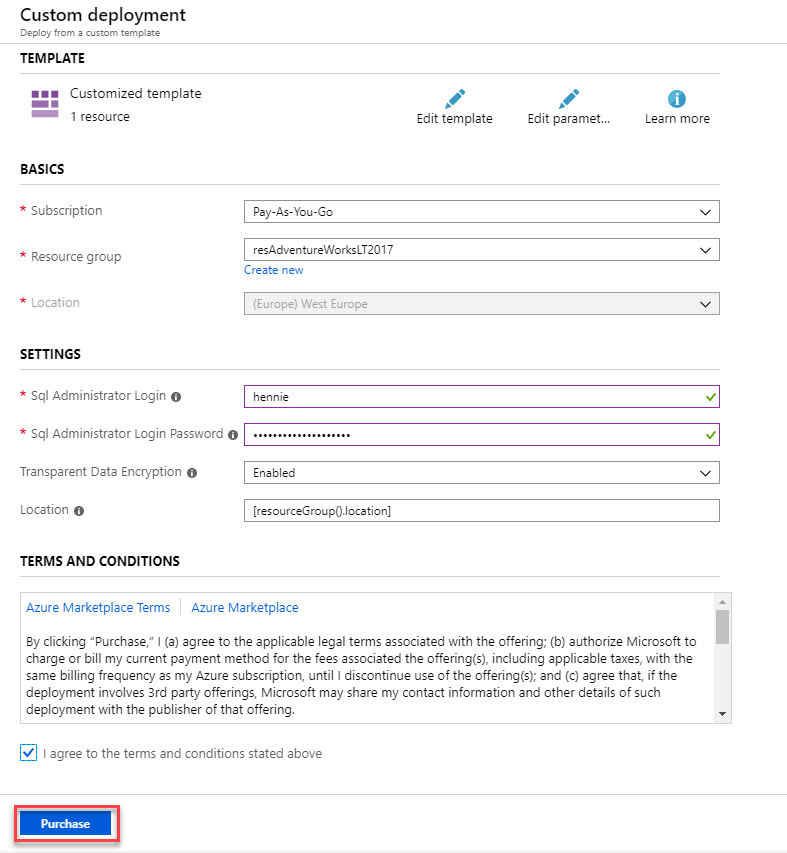Open the Transparent Data Encryption dropdown
The width and height of the screenshot is (787, 853).
(x=708, y=472)
